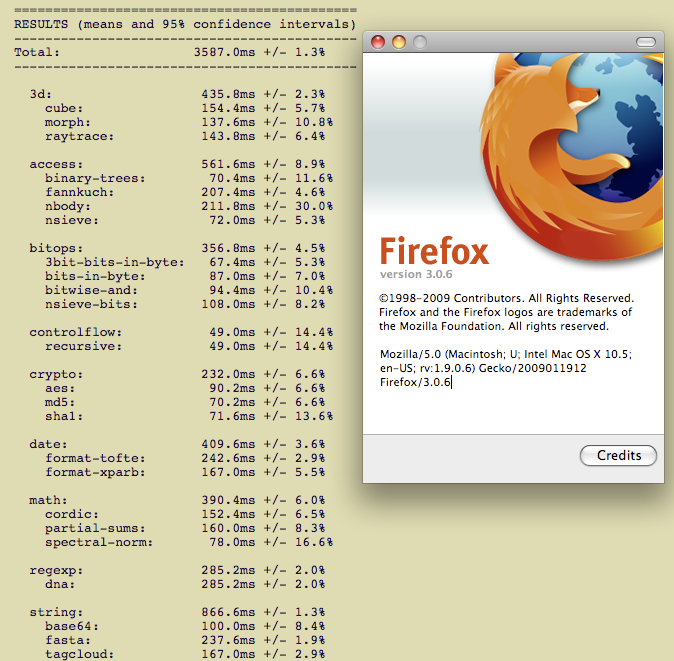Minimize the Firefox about window
The image size is (674, 661).
click(399, 42)
